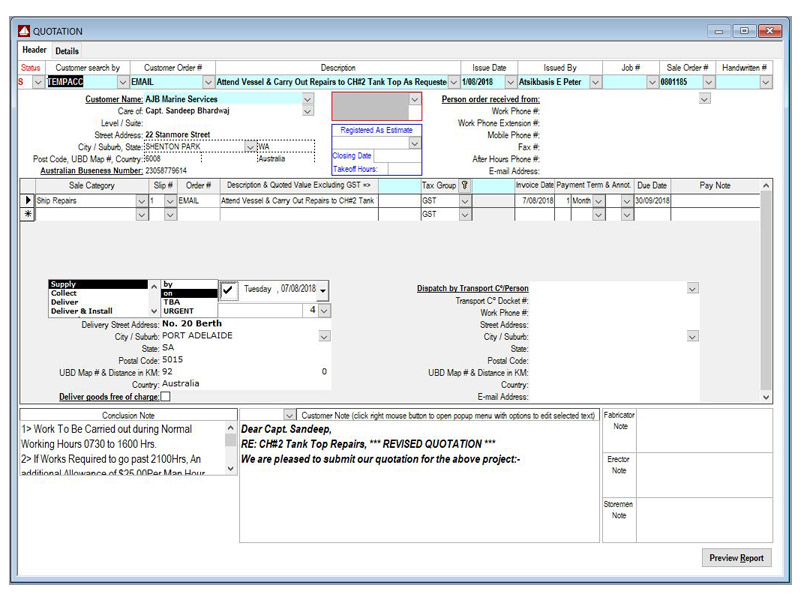This screenshot has width=800, height=600.
Task: Click the Takeoff Hours field
Action: pos(404,169)
